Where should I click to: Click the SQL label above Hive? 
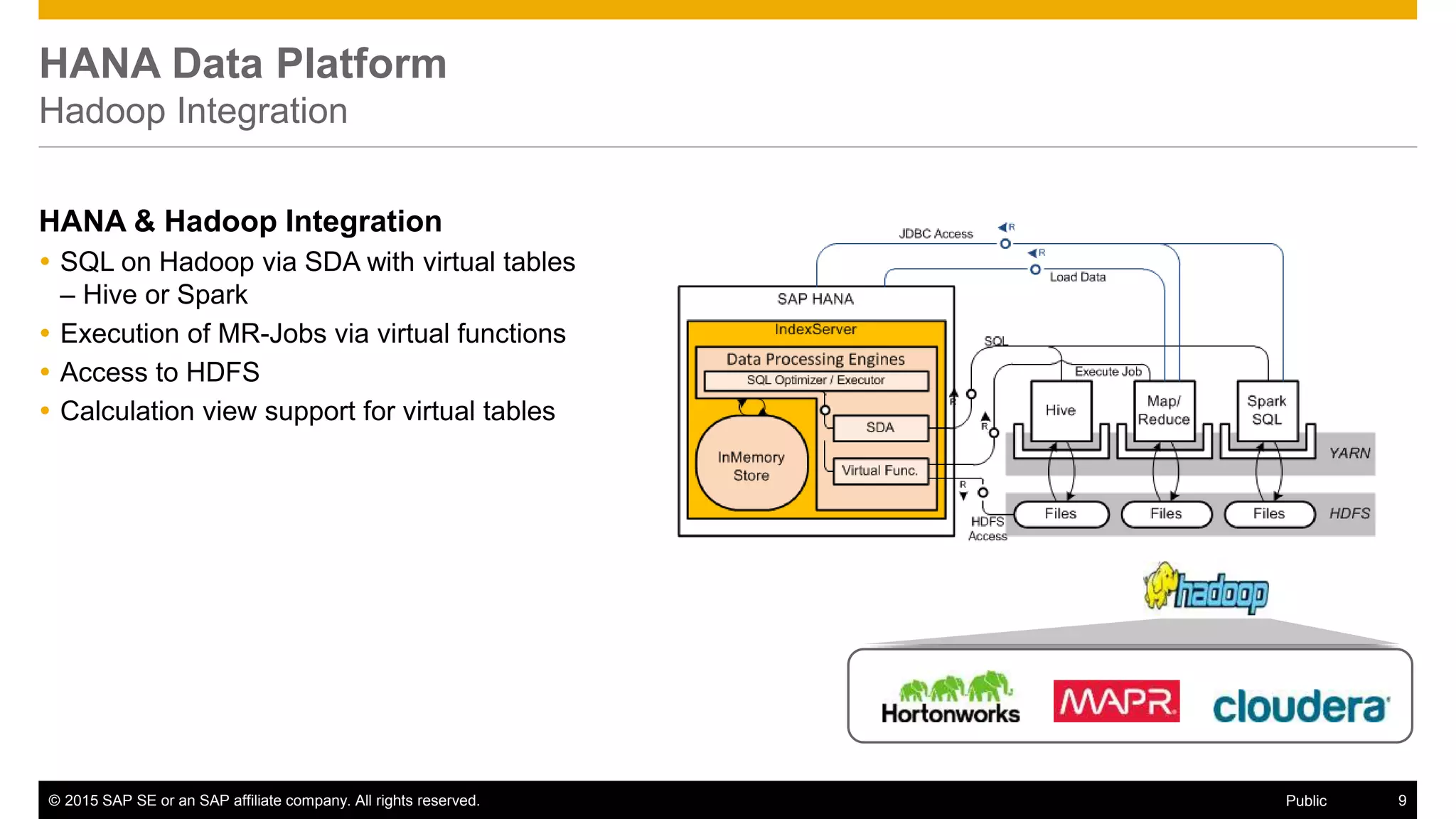coord(996,341)
